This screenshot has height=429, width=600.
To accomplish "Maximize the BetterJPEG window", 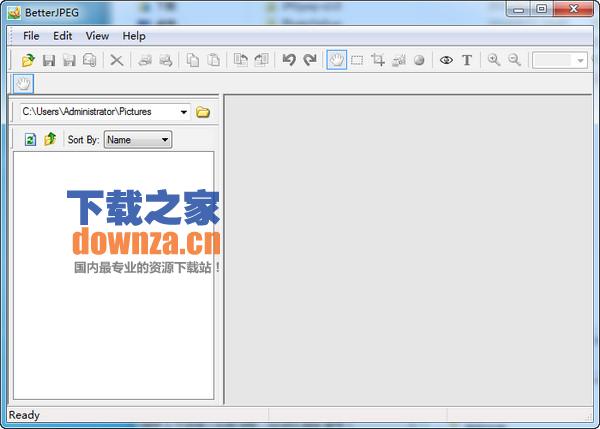I will tap(541, 9).
